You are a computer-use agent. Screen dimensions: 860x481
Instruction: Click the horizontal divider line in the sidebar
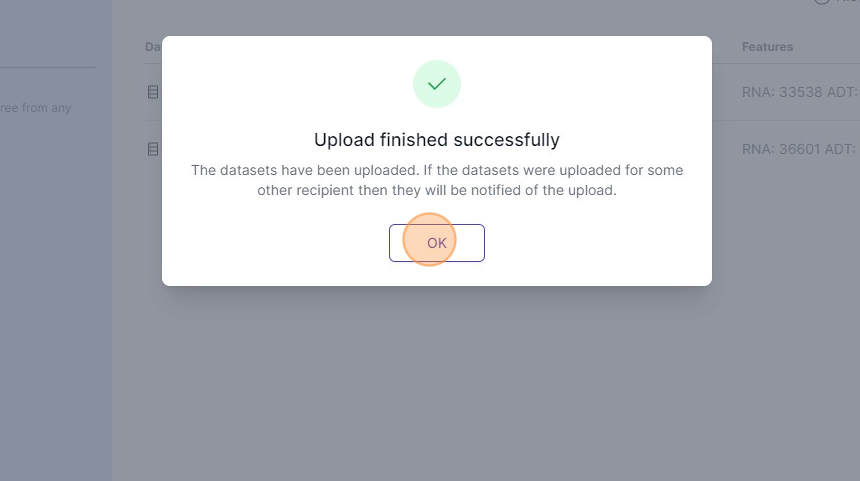pos(48,68)
